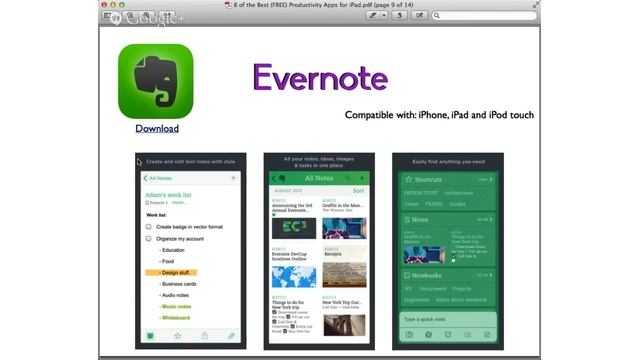Image resolution: width=640 pixels, height=360 pixels.
Task: Click the rotate page button
Action: tap(399, 16)
